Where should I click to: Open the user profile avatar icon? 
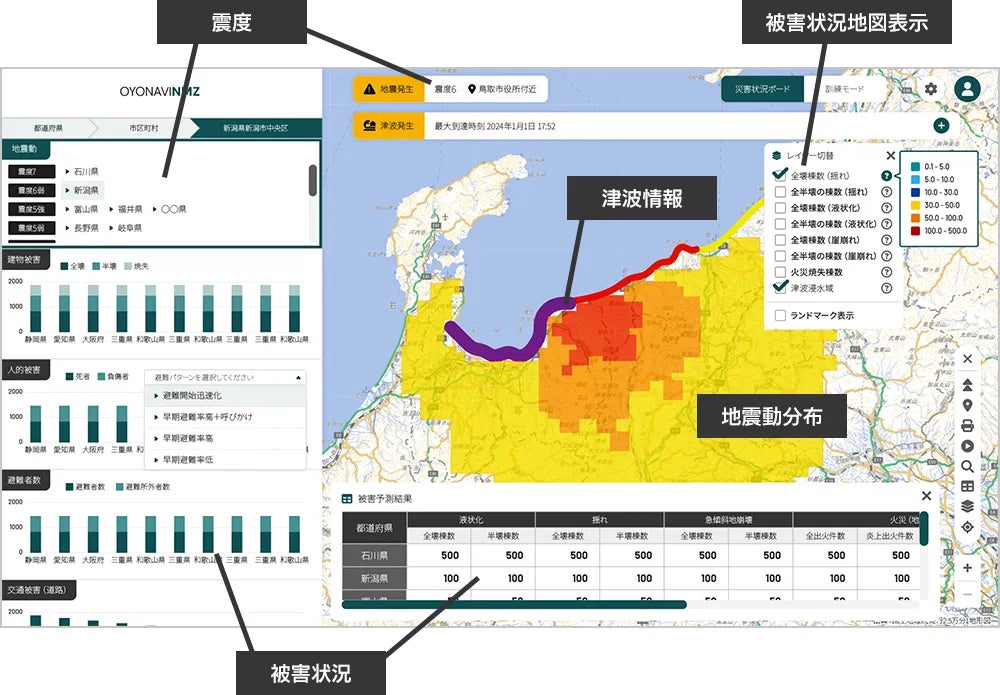point(967,89)
